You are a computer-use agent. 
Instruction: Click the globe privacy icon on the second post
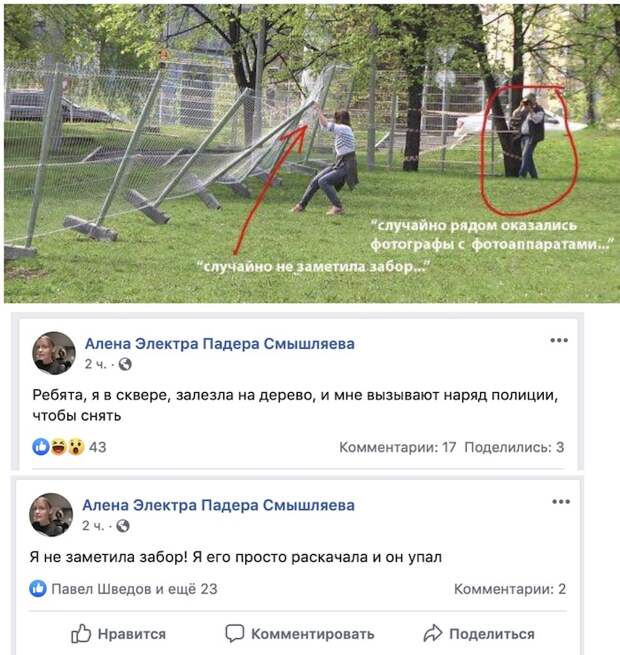click(122, 526)
